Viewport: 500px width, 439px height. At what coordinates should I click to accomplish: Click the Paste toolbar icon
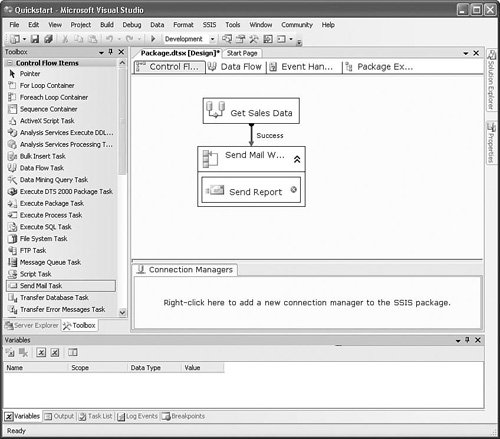click(92, 39)
